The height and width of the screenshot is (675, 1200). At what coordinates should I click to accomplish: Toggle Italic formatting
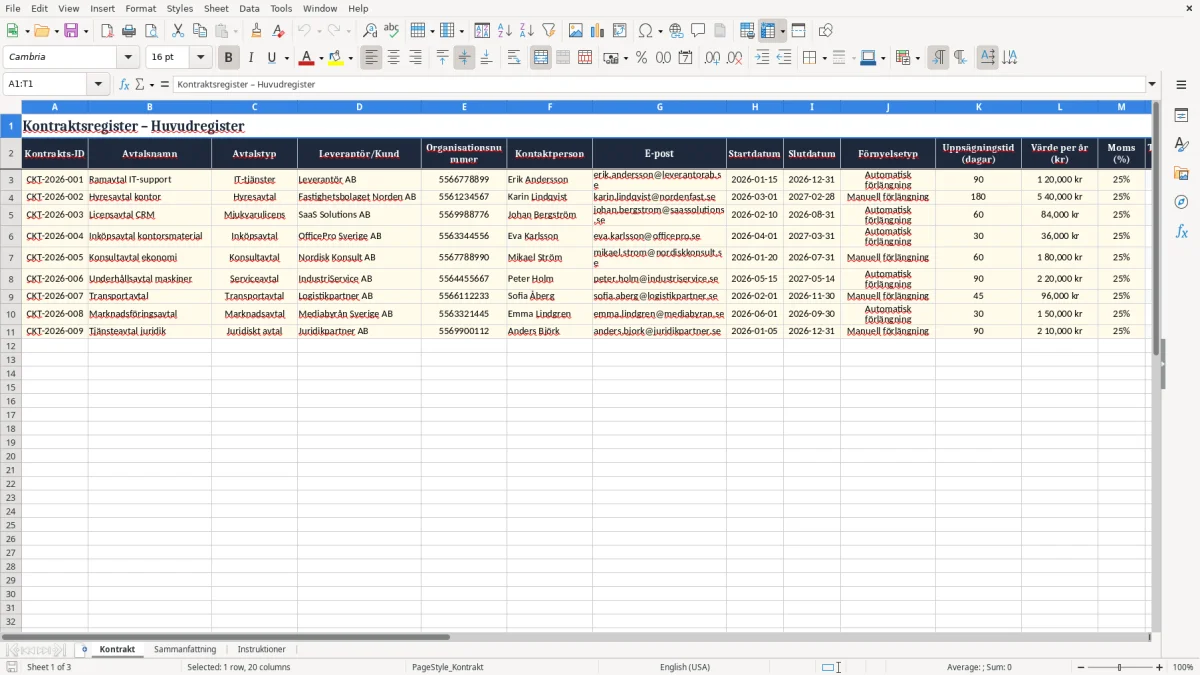(x=251, y=58)
